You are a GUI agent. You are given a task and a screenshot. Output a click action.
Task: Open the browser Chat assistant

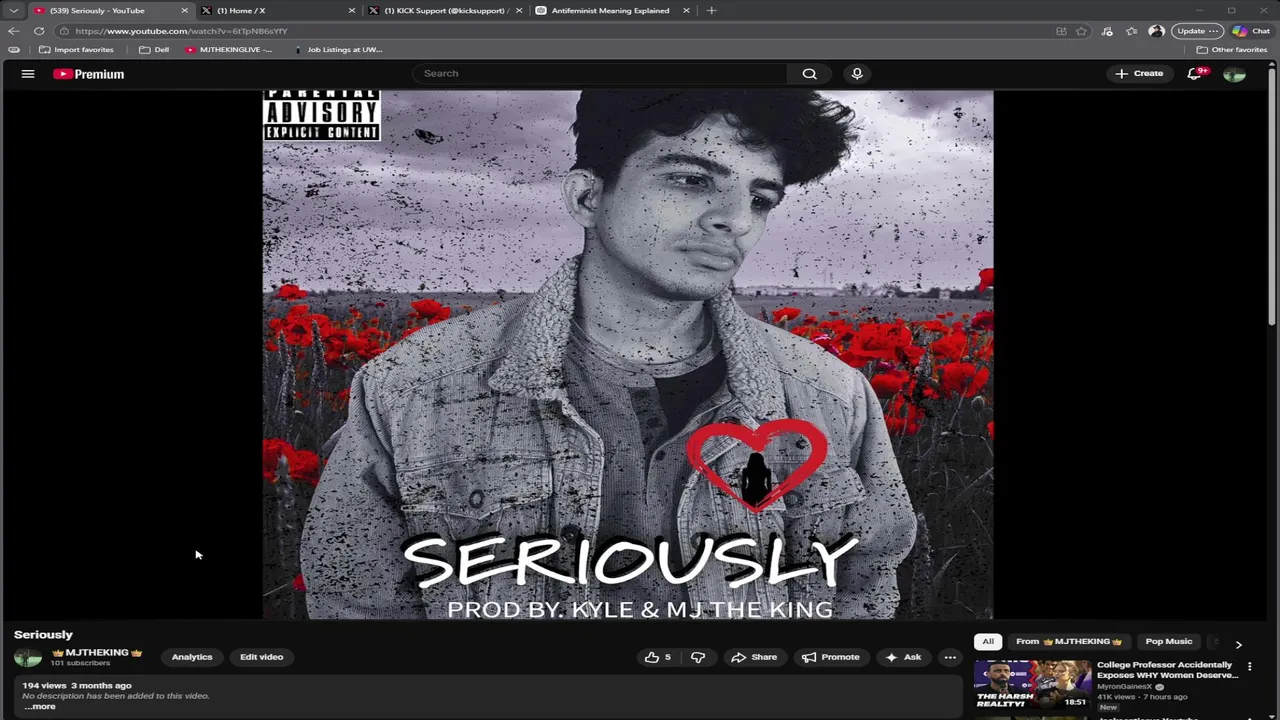1251,31
